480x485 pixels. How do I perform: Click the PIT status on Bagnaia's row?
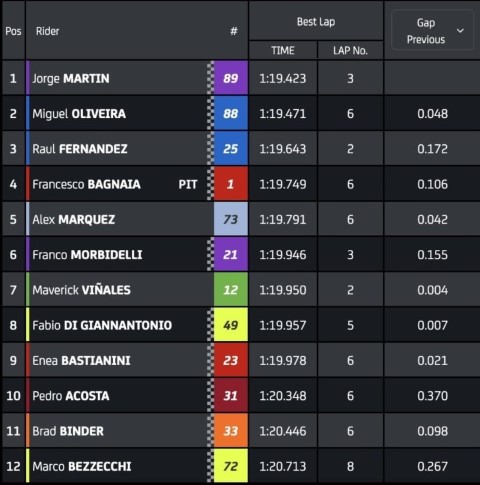188,184
